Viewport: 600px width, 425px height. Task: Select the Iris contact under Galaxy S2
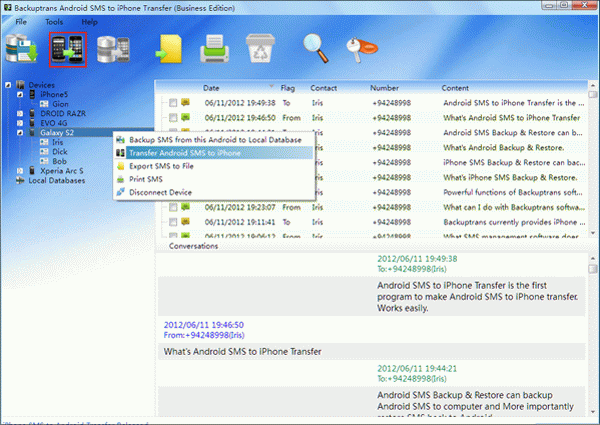tap(57, 142)
